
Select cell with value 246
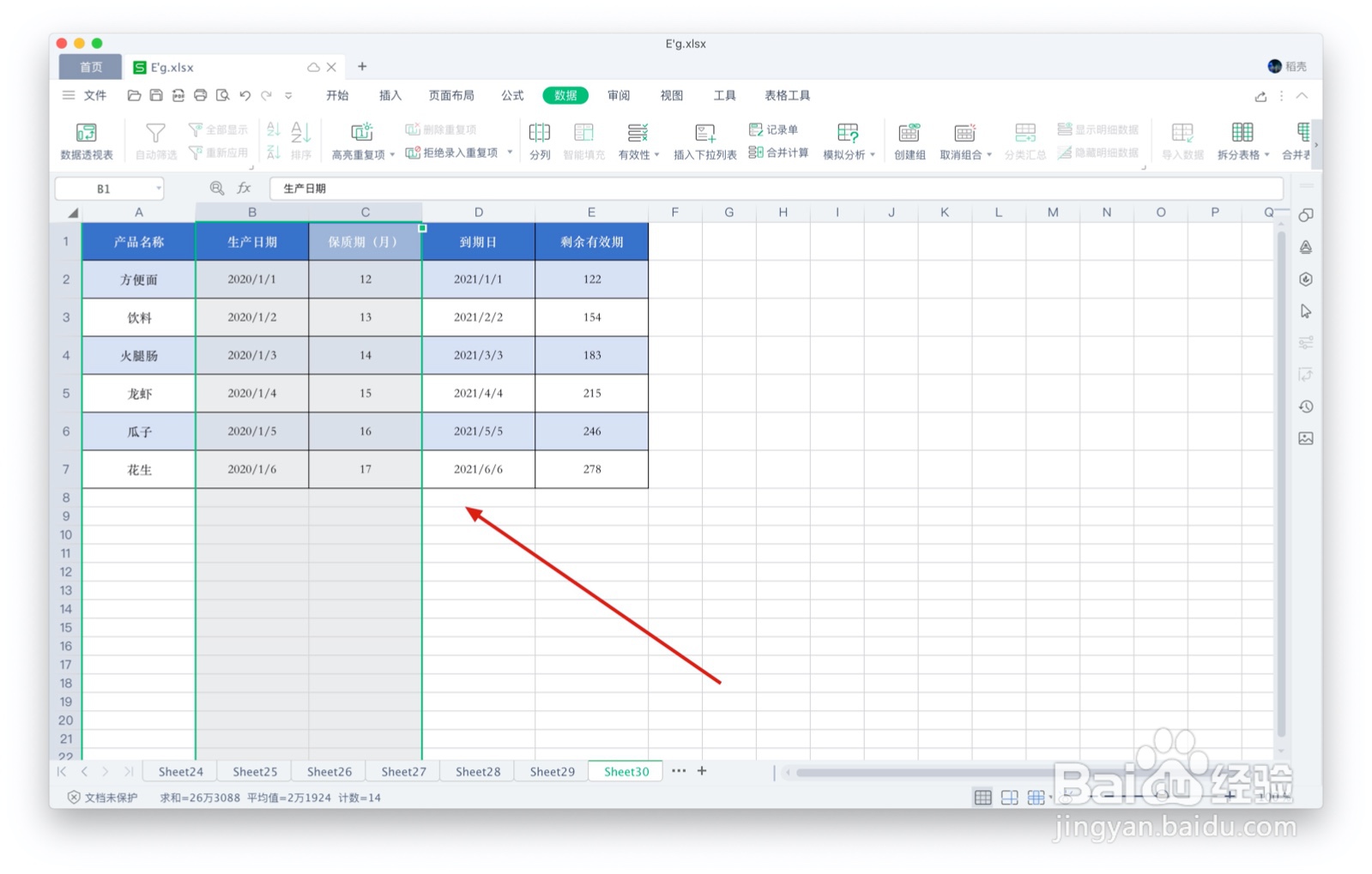coord(592,431)
